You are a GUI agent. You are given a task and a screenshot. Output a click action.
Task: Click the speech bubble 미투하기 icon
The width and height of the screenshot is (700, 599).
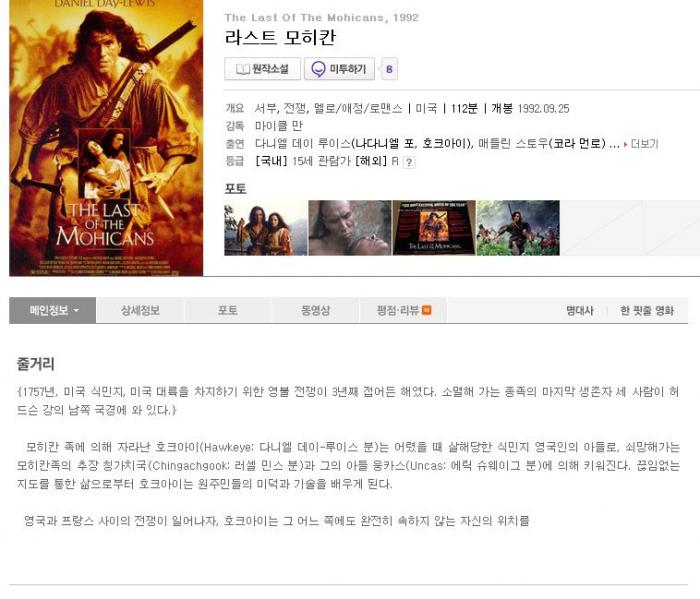click(318, 69)
